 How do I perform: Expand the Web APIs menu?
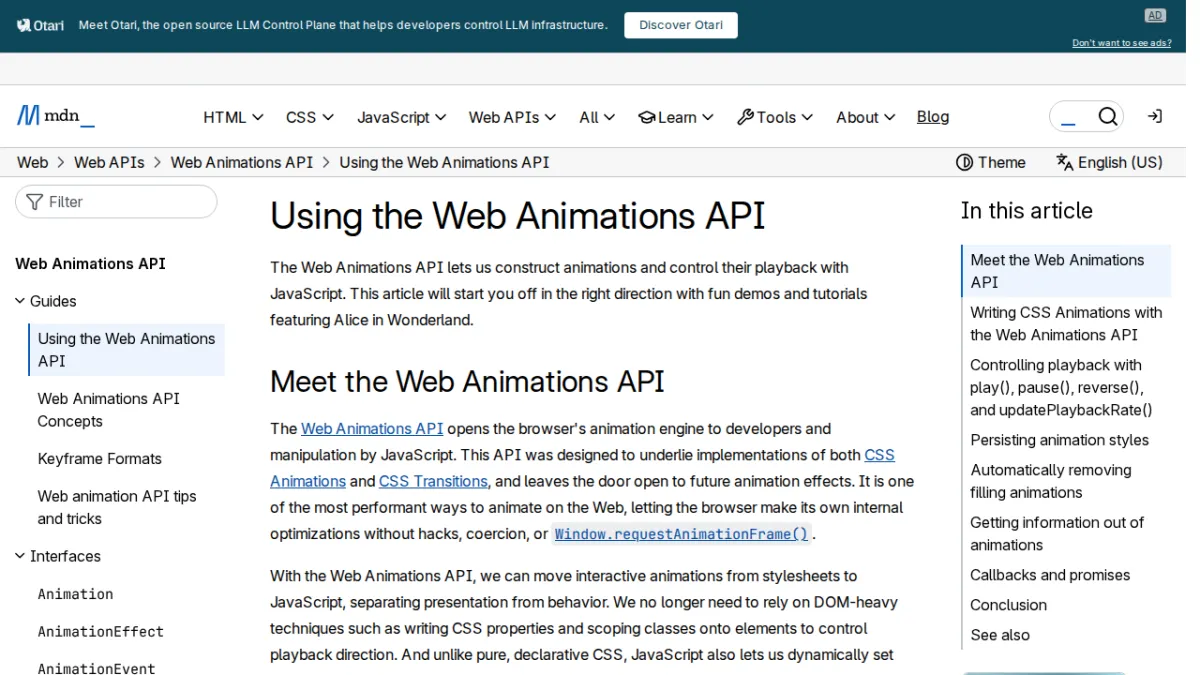point(512,117)
